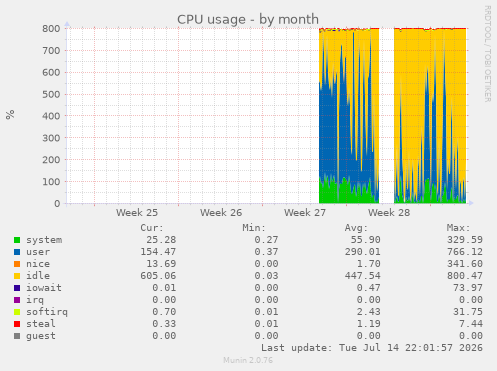Click the 'Week 27' x-axis label
This screenshot has width=497, height=371.
tap(305, 213)
